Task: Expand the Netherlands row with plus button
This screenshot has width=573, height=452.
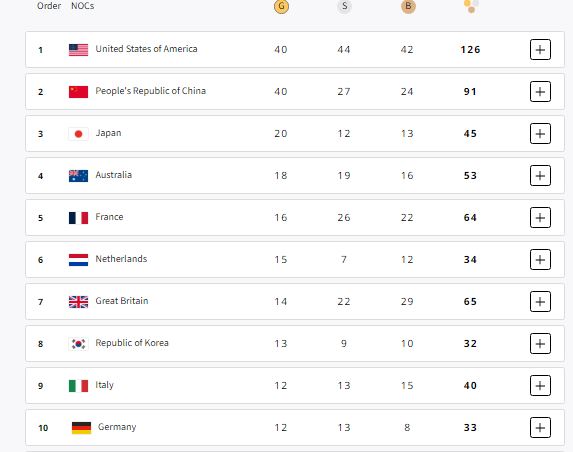Action: coord(540,259)
